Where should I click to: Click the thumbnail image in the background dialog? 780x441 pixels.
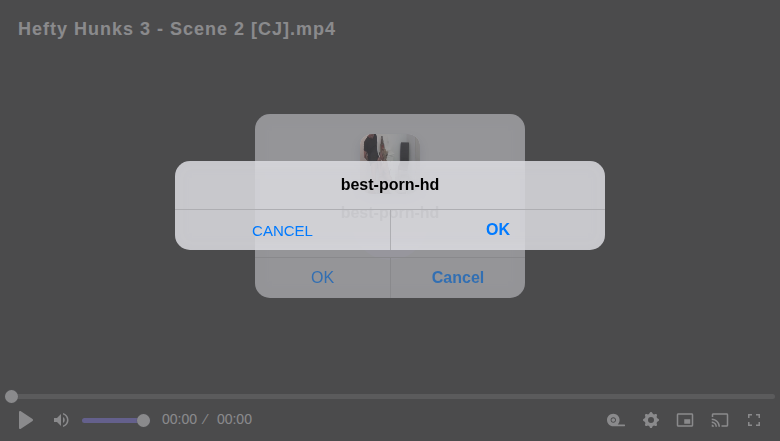click(x=390, y=148)
